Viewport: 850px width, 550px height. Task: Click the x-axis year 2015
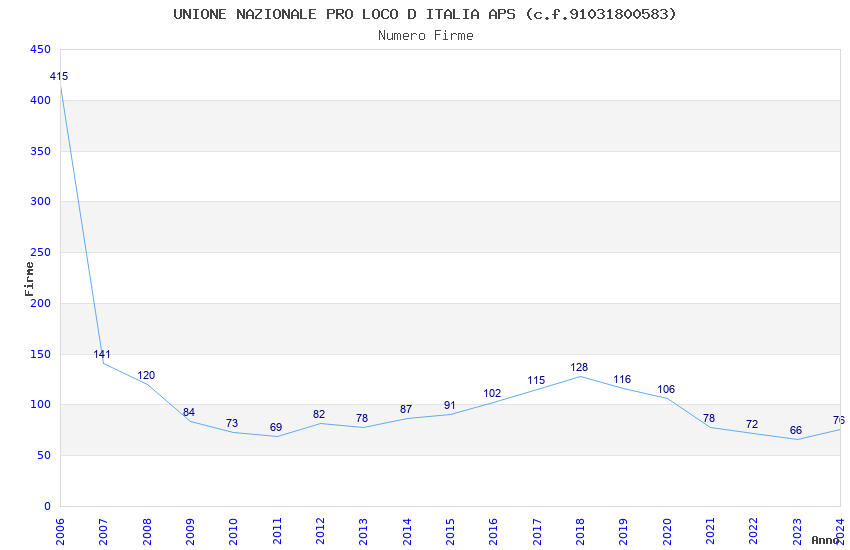point(450,532)
